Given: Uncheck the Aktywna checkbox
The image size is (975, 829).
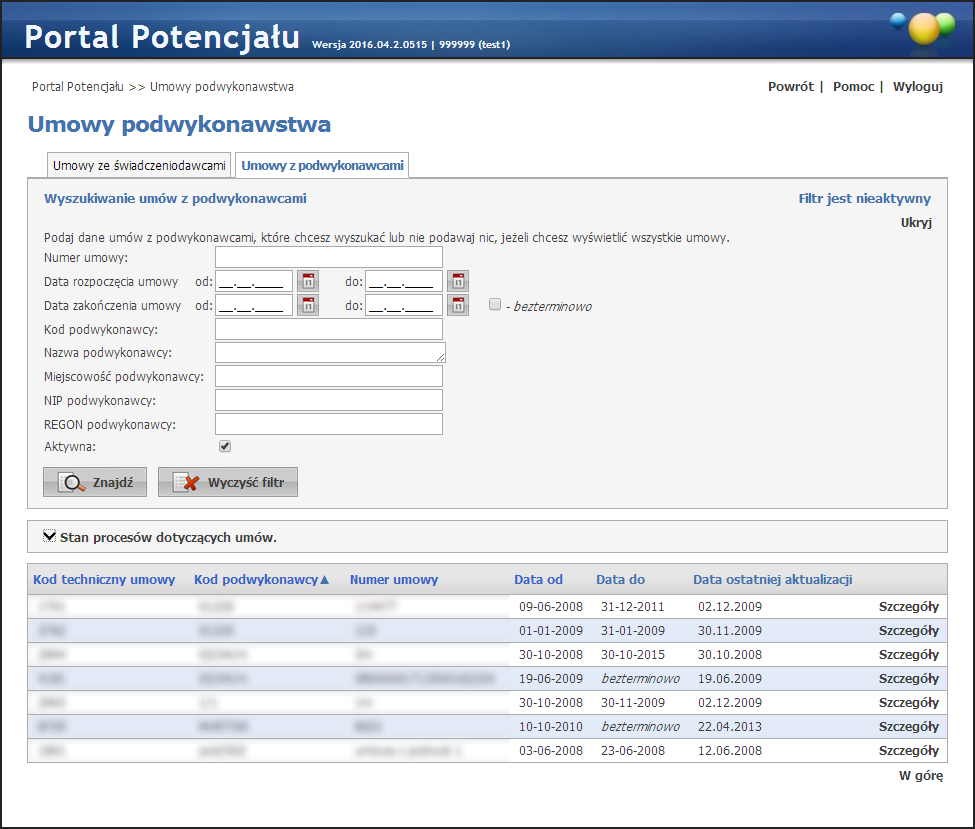Looking at the screenshot, I should point(225,446).
